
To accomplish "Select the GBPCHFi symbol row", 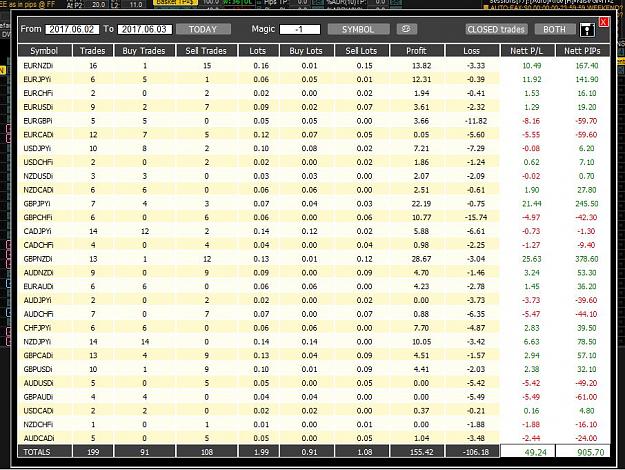I will click(x=314, y=217).
